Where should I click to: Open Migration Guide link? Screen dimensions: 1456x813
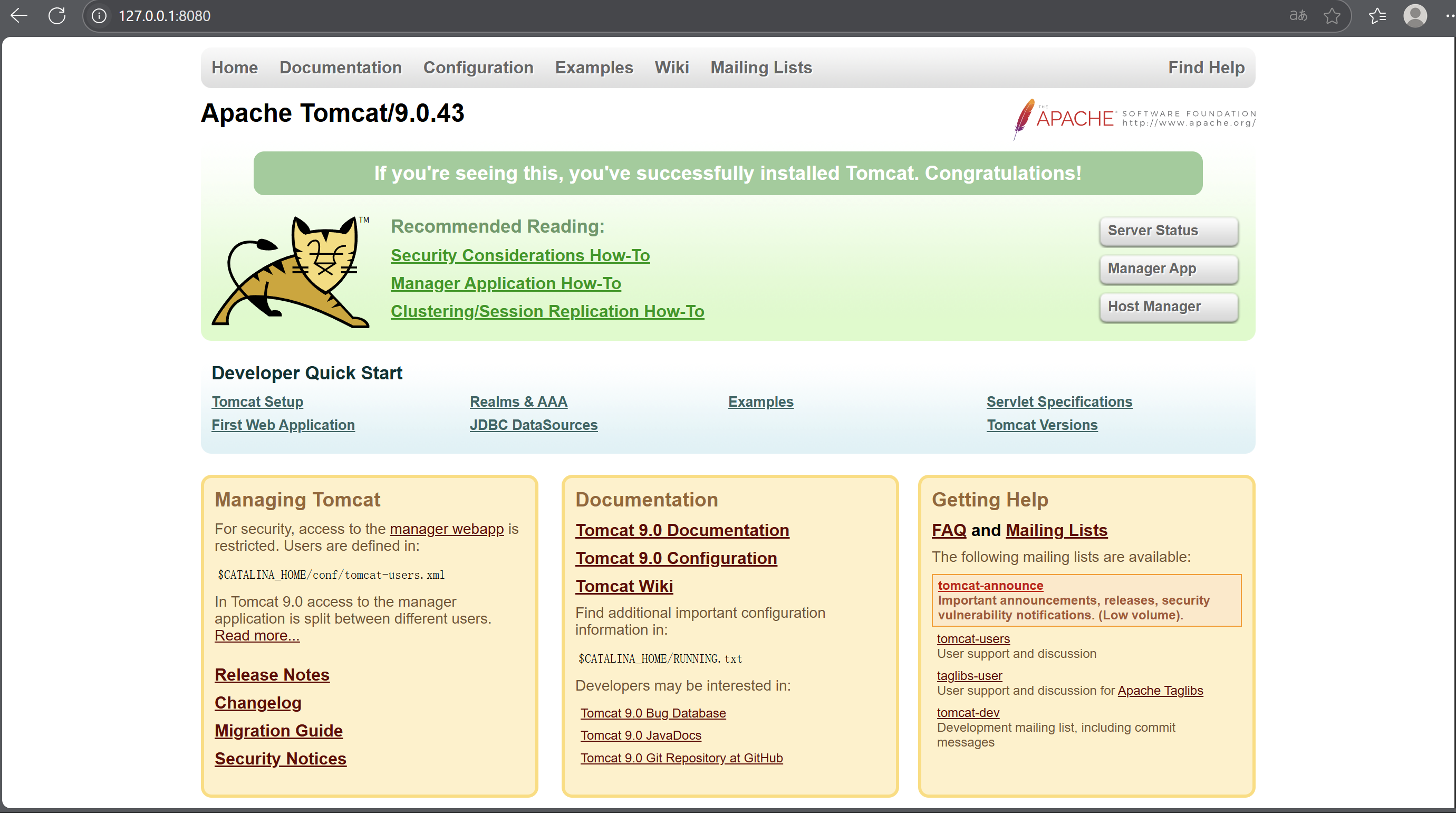click(x=278, y=731)
